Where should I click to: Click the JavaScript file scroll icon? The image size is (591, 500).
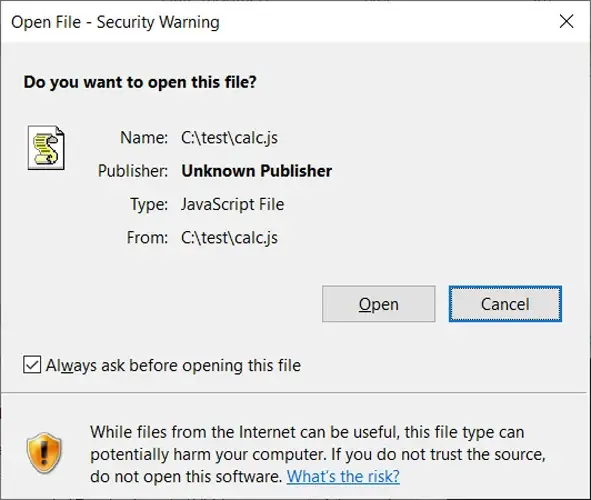[46, 148]
